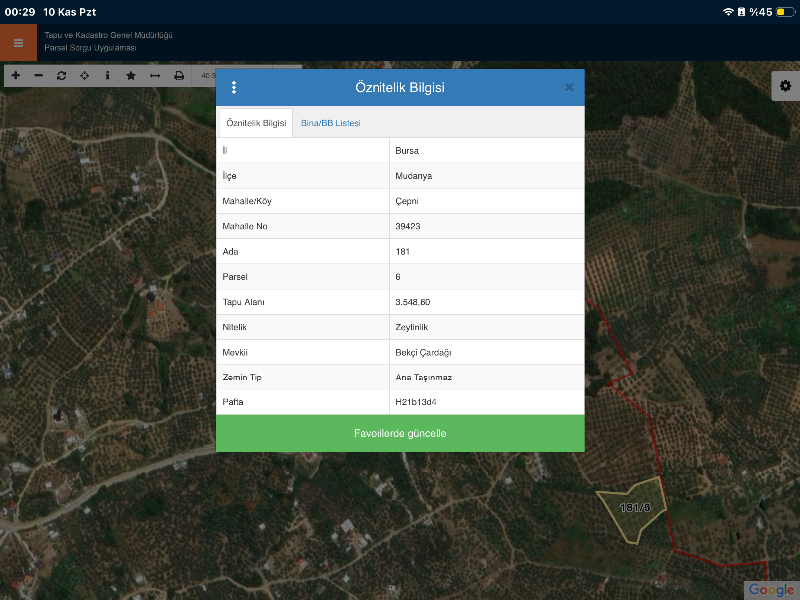This screenshot has height=600, width=800.
Task: Click the coordinate field in toolbar
Action: (205, 76)
